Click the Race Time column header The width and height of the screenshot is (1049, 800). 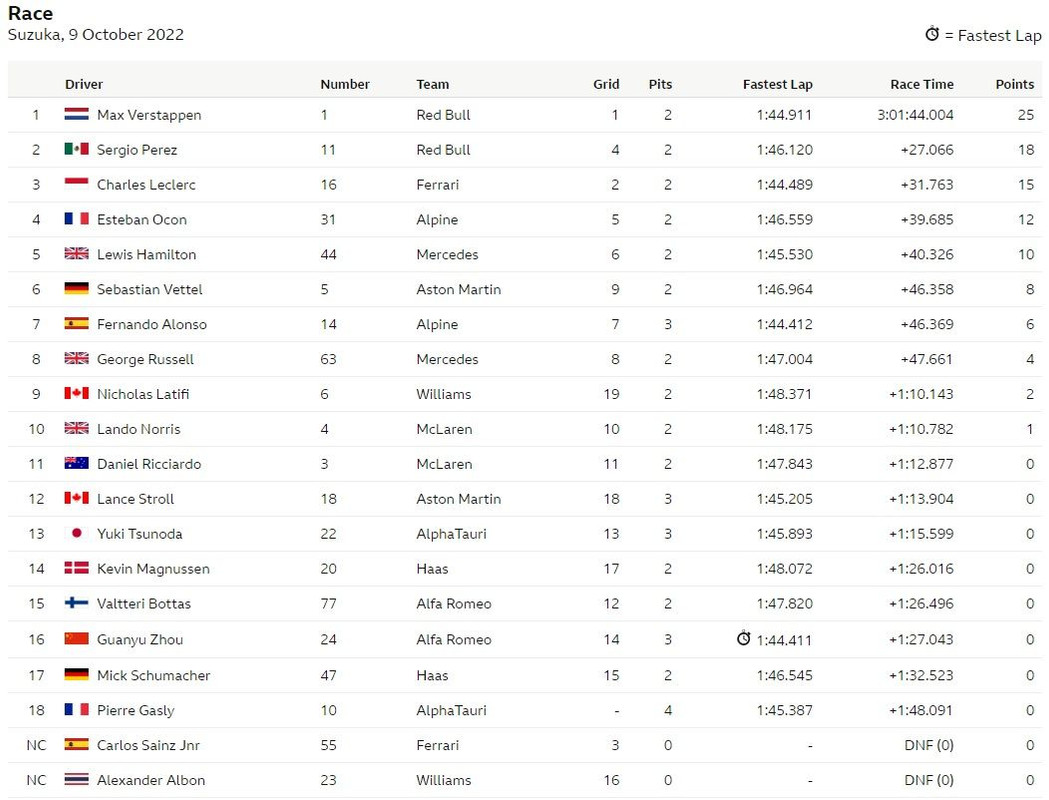coord(922,84)
